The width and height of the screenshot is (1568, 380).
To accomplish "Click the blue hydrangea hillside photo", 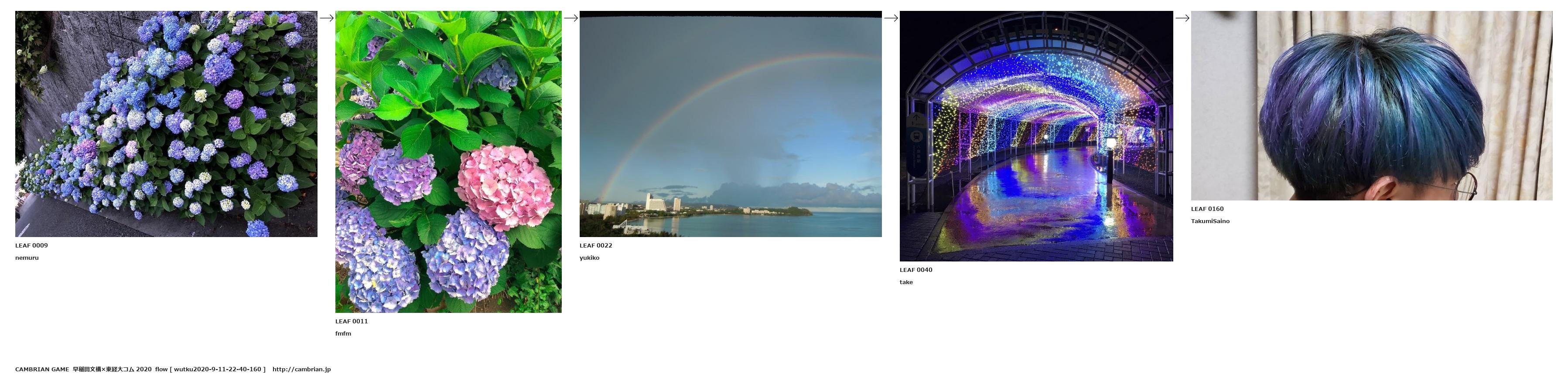I will point(166,124).
